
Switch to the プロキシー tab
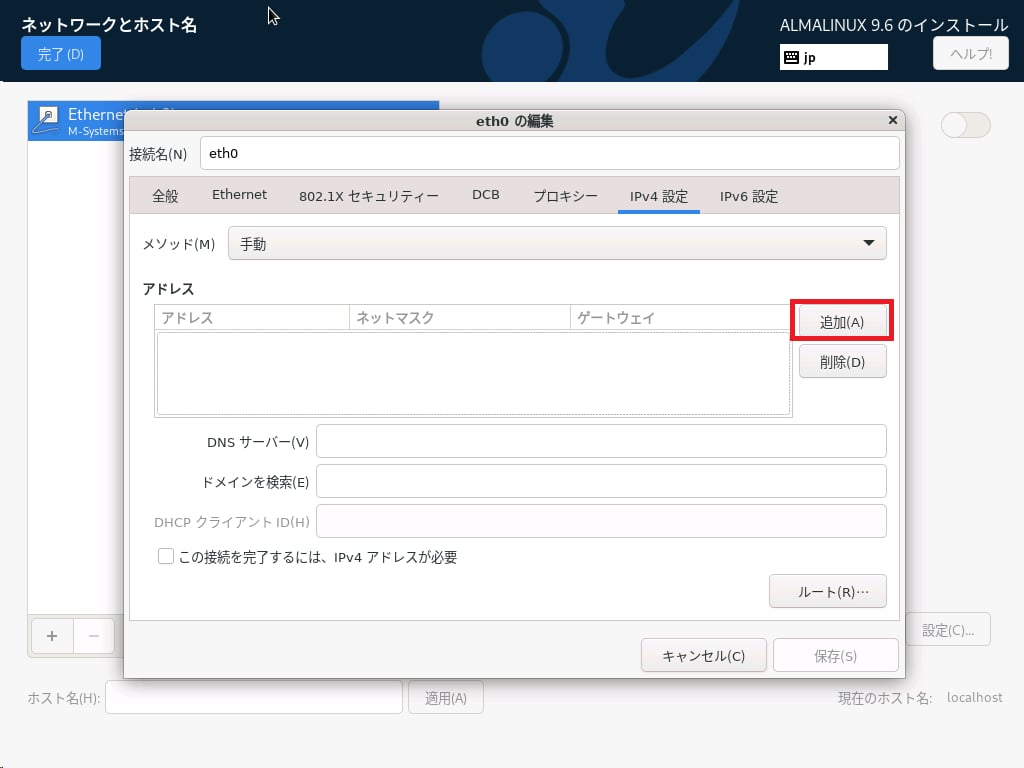[565, 196]
